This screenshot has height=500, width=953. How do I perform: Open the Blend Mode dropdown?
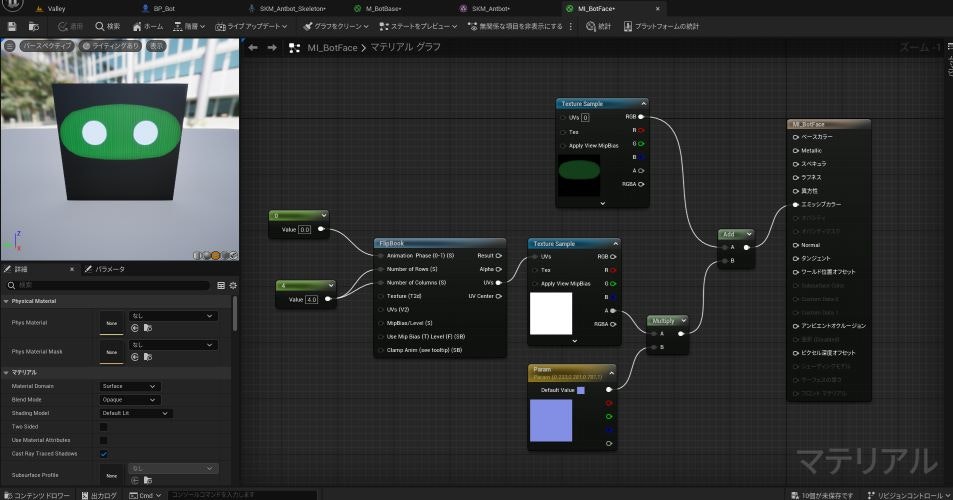129,399
